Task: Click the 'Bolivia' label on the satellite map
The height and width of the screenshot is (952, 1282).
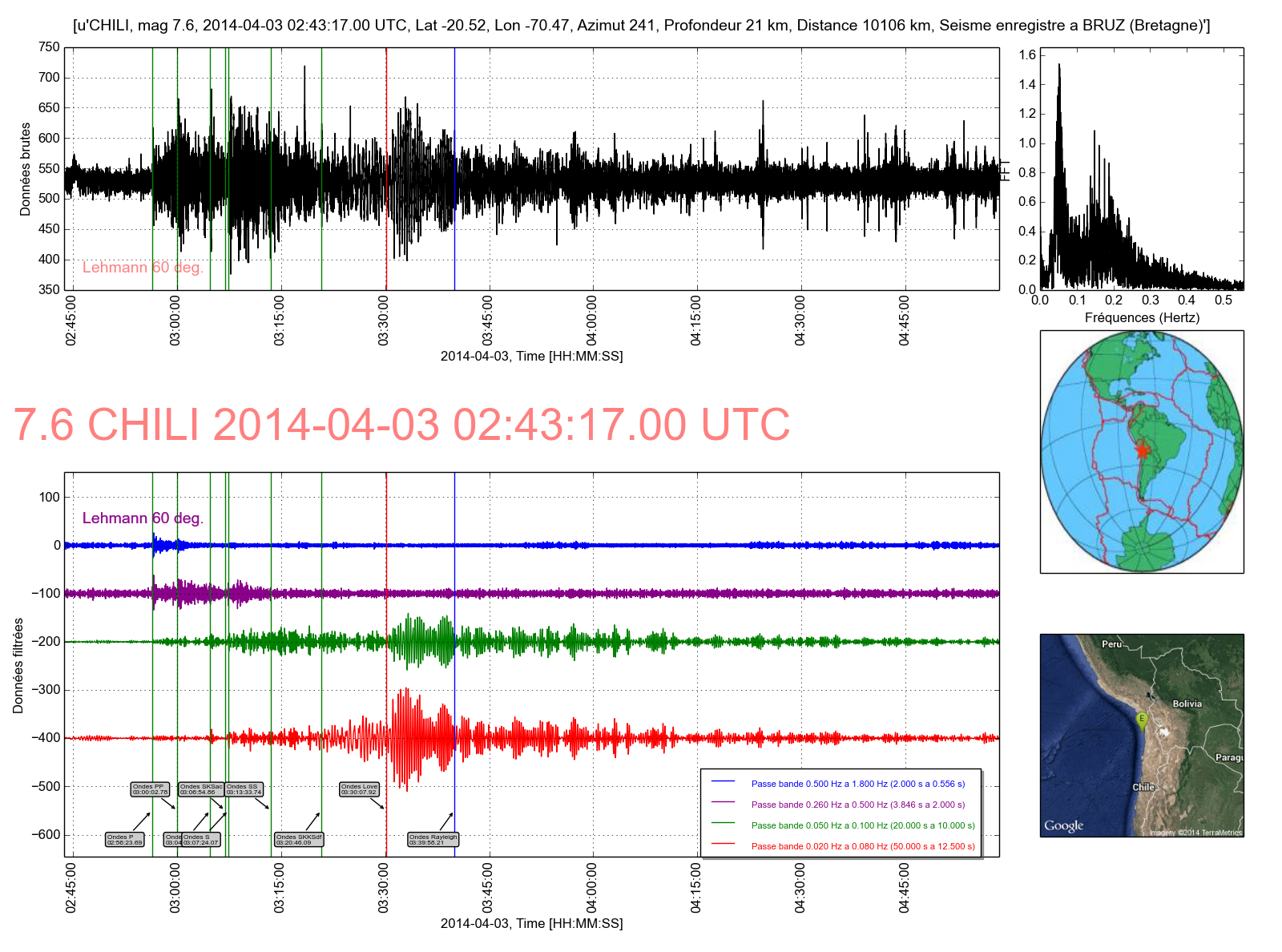Action: tap(1187, 704)
